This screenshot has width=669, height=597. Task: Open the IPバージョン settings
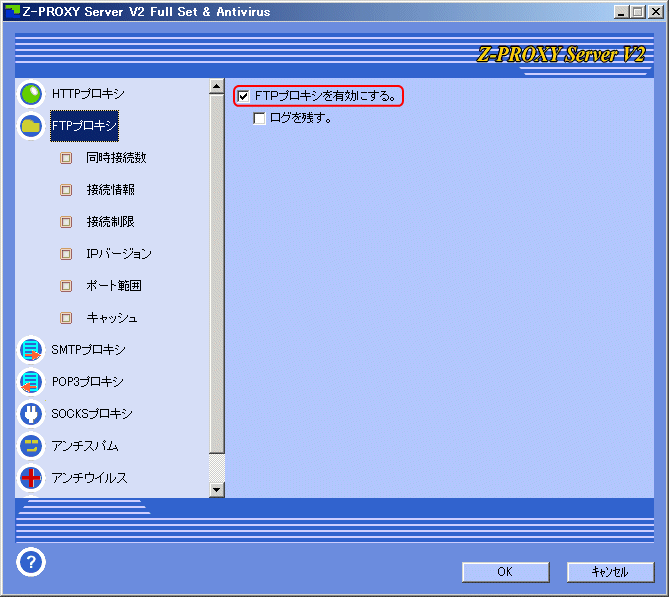pos(119,254)
